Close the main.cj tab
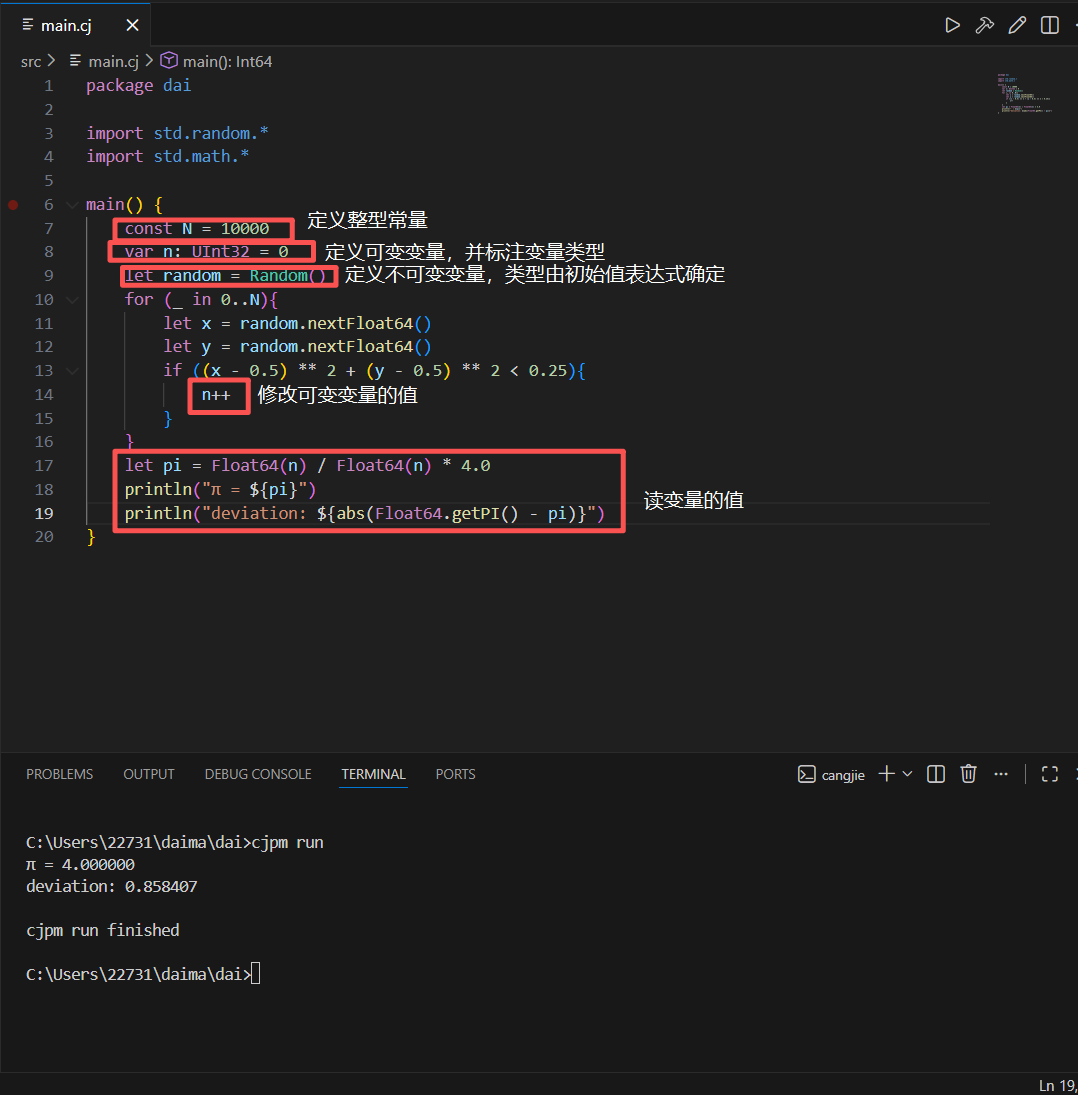Image resolution: width=1078 pixels, height=1095 pixels. coord(132,26)
